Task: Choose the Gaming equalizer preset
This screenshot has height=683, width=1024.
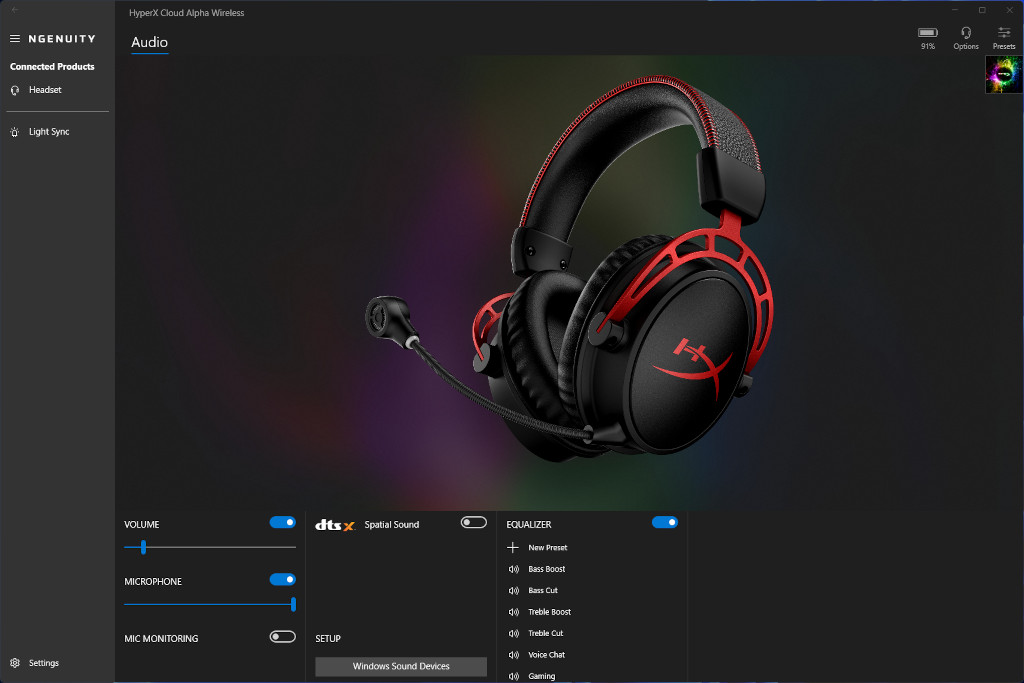Action: coord(541,676)
